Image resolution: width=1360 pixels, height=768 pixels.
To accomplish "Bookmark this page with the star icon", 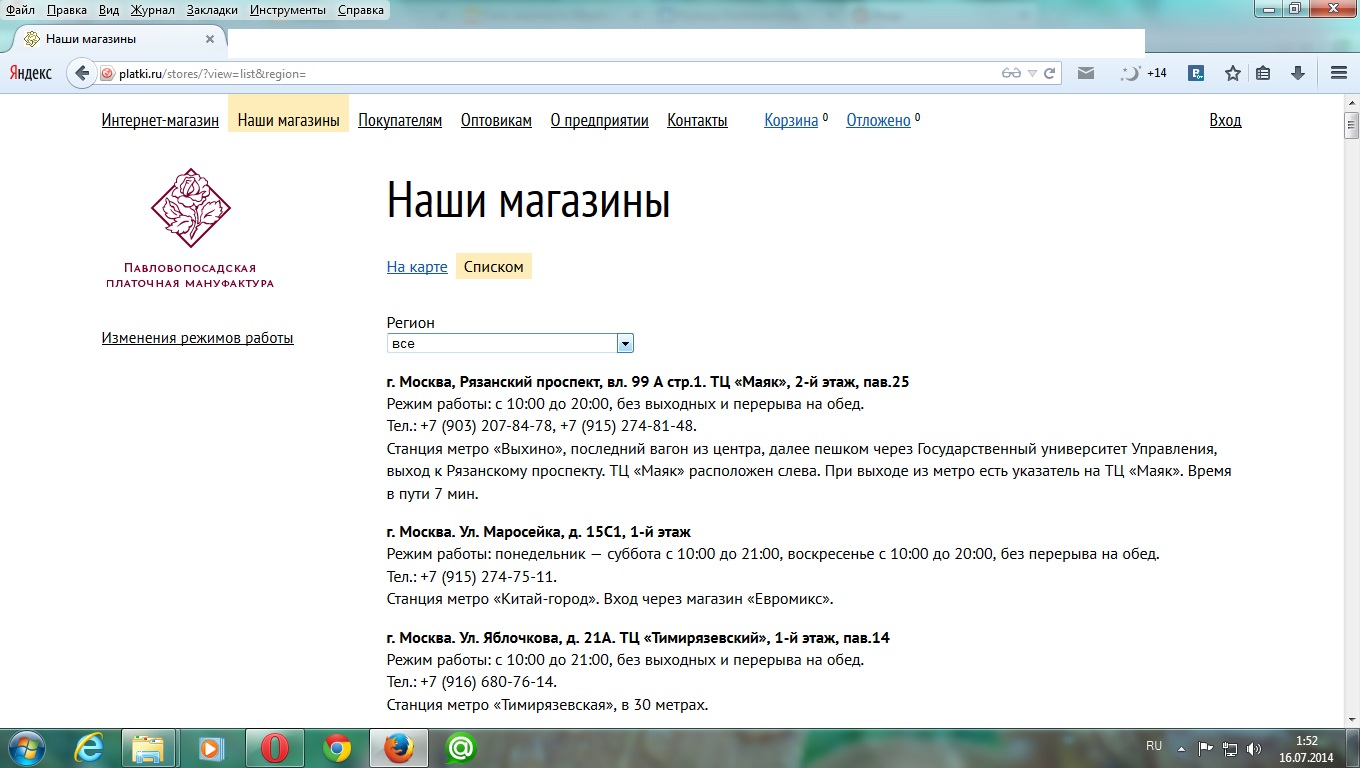I will point(1232,73).
